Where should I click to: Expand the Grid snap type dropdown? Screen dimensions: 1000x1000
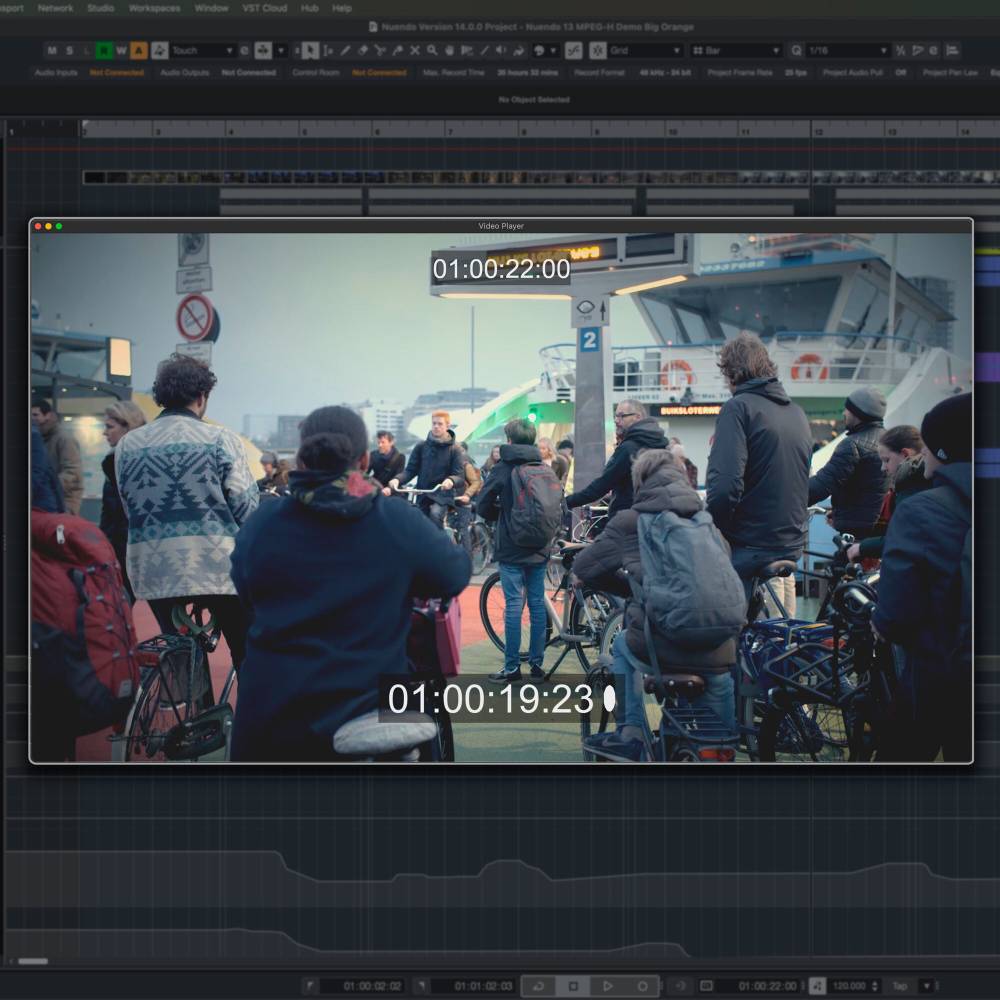[646, 50]
